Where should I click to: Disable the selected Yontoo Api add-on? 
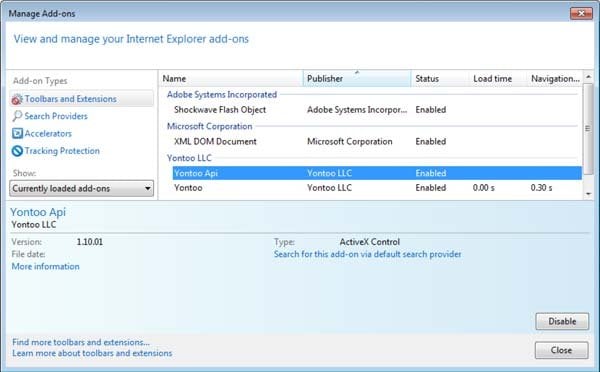click(562, 321)
